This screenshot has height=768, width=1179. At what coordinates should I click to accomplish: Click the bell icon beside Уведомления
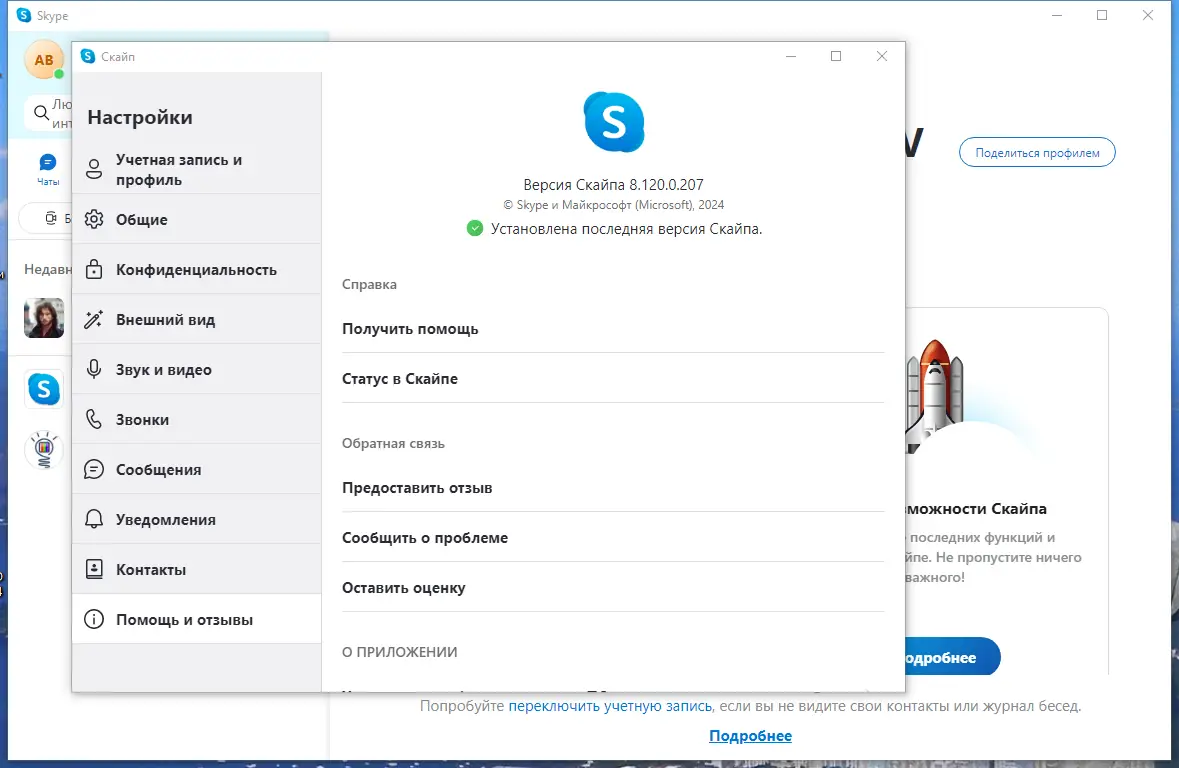[x=94, y=519]
